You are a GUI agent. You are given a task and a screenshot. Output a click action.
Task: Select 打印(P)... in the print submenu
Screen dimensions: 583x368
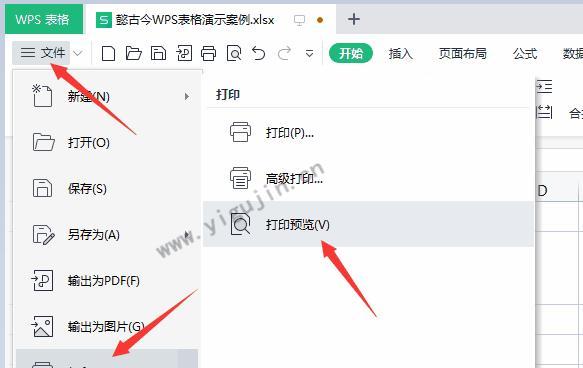(368, 133)
